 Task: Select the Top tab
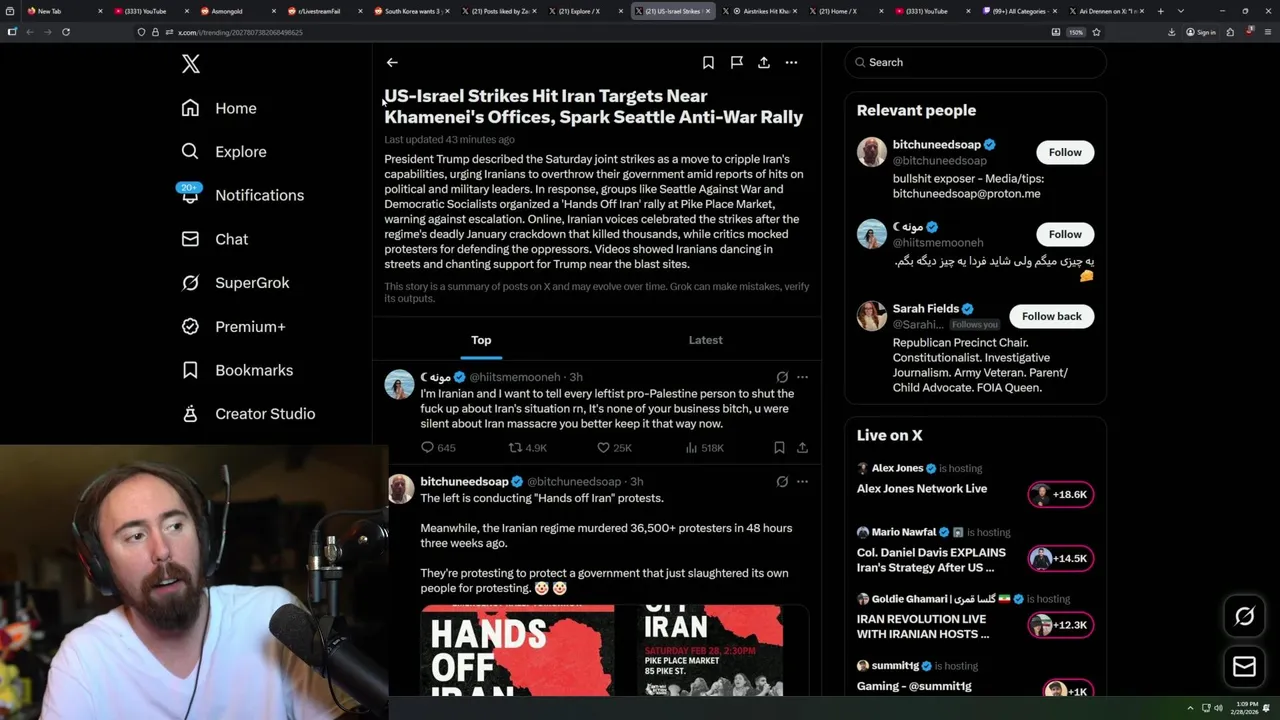(481, 340)
